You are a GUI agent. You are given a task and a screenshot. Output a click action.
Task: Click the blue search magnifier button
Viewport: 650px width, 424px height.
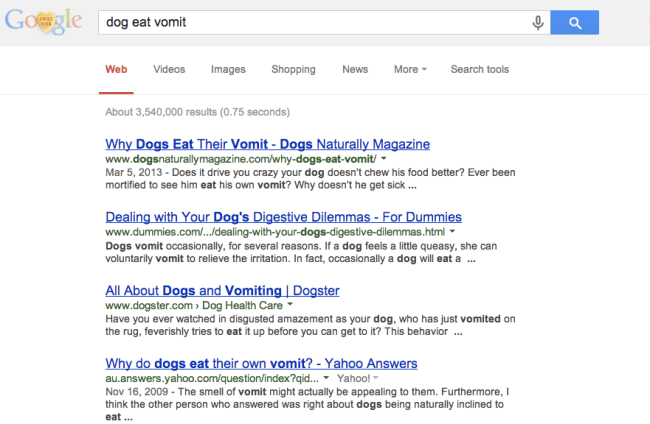574,22
